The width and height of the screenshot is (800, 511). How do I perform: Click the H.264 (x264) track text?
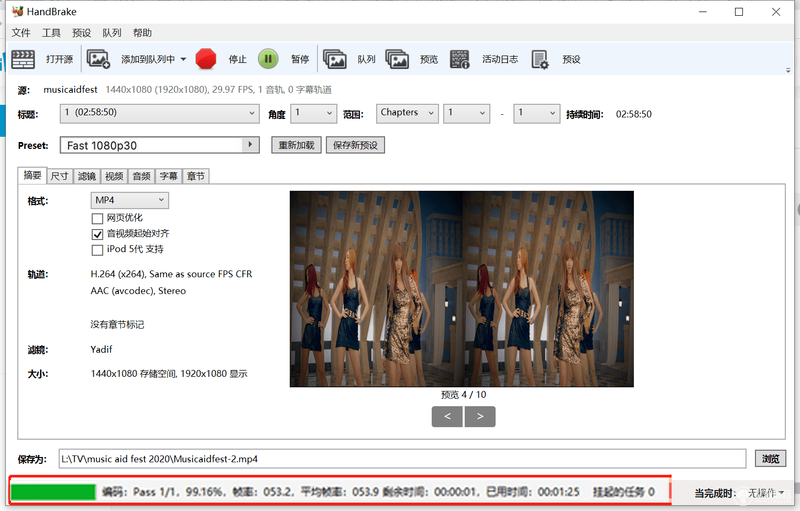tap(171, 274)
